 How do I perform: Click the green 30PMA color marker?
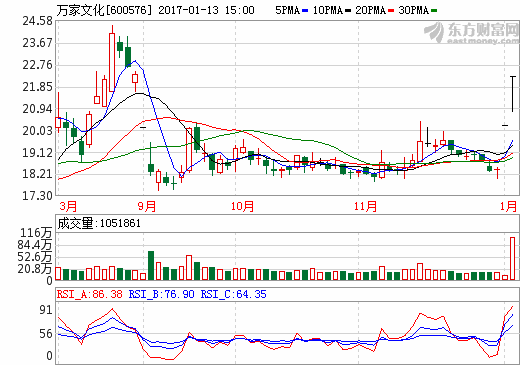(x=434, y=11)
